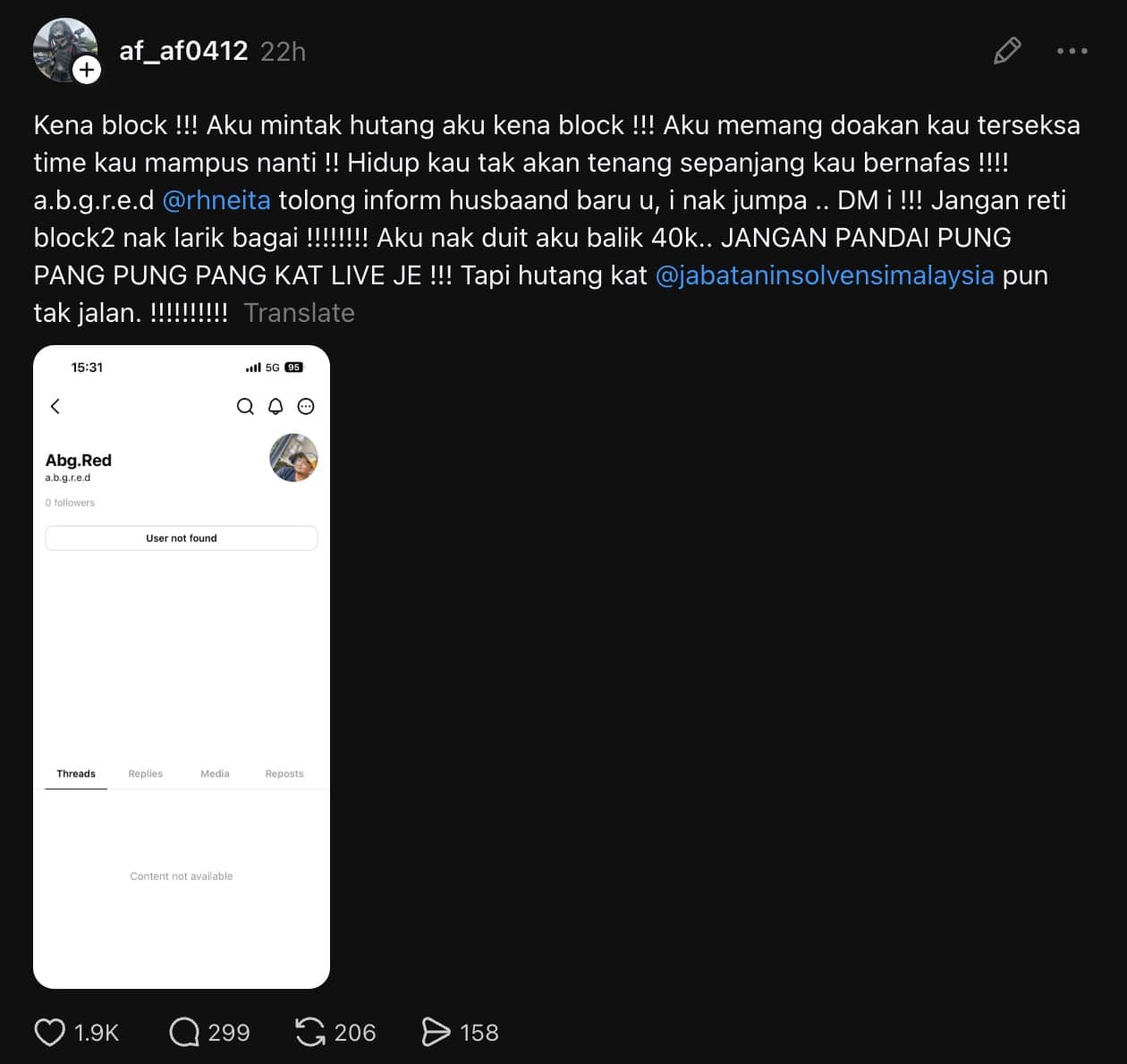Open the @jabataninsolvensimalaysia mention
Screen dimensions: 1127x1064
(825, 274)
